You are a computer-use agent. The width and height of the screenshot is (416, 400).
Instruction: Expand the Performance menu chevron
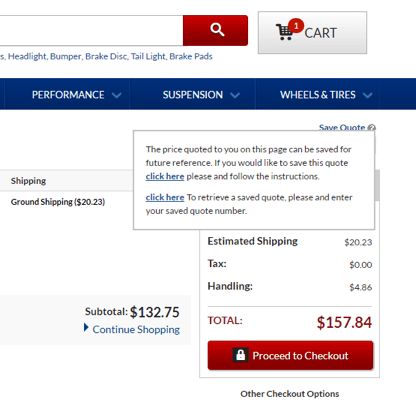click(116, 96)
